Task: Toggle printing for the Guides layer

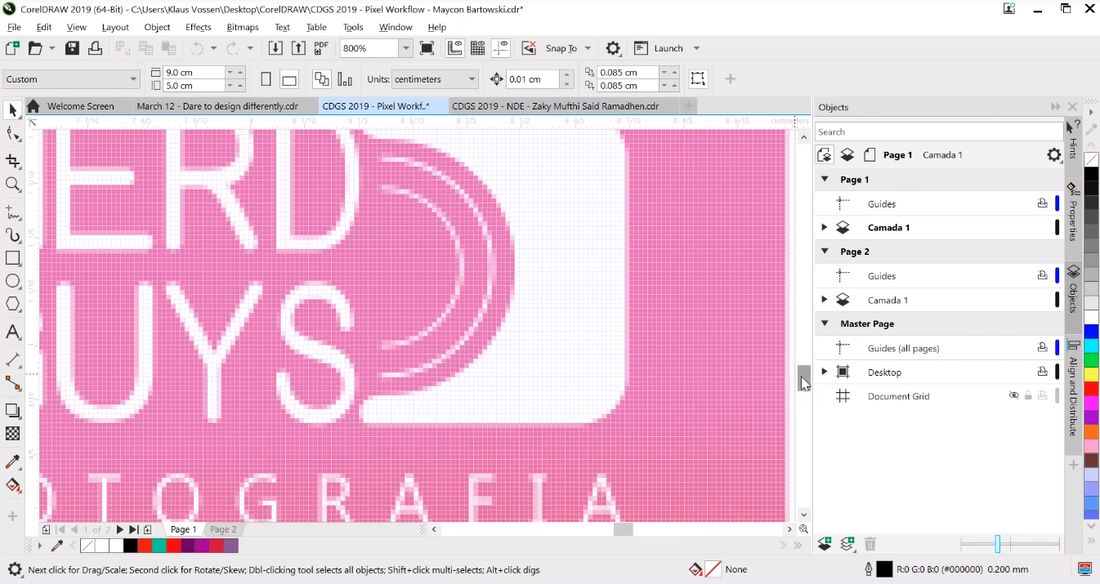Action: click(1043, 203)
